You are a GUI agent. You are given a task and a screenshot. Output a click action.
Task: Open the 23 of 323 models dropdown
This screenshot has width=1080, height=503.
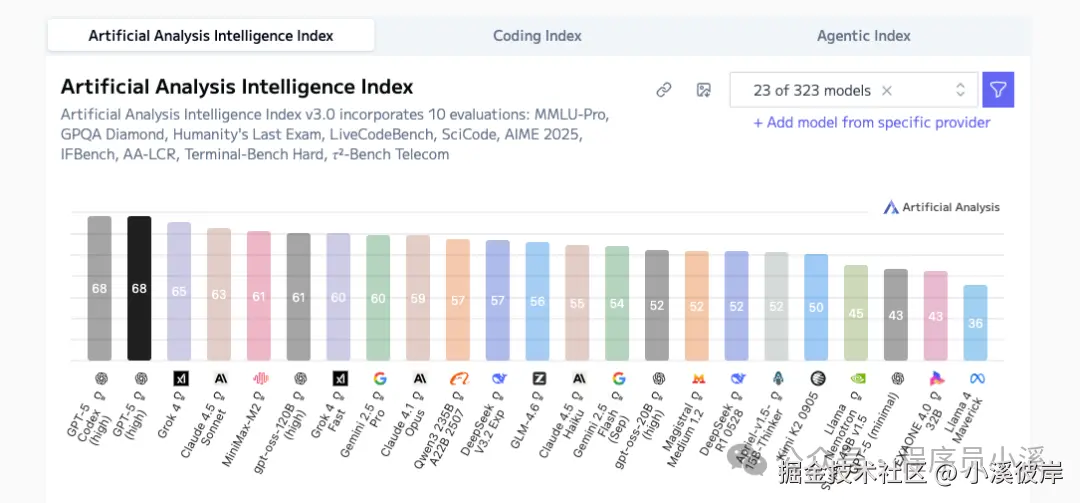[x=812, y=90]
